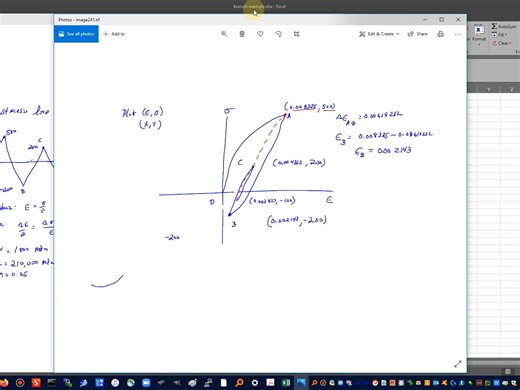Open the white document icon in taskbar
This screenshot has width=520, height=390.
[223, 383]
